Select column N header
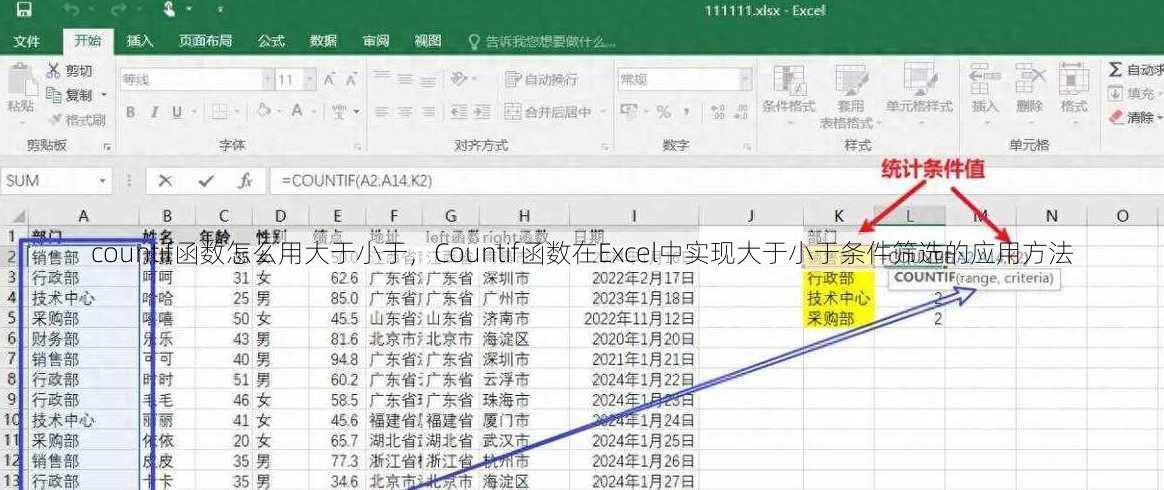Viewport: 1164px width, 490px height. [1051, 216]
